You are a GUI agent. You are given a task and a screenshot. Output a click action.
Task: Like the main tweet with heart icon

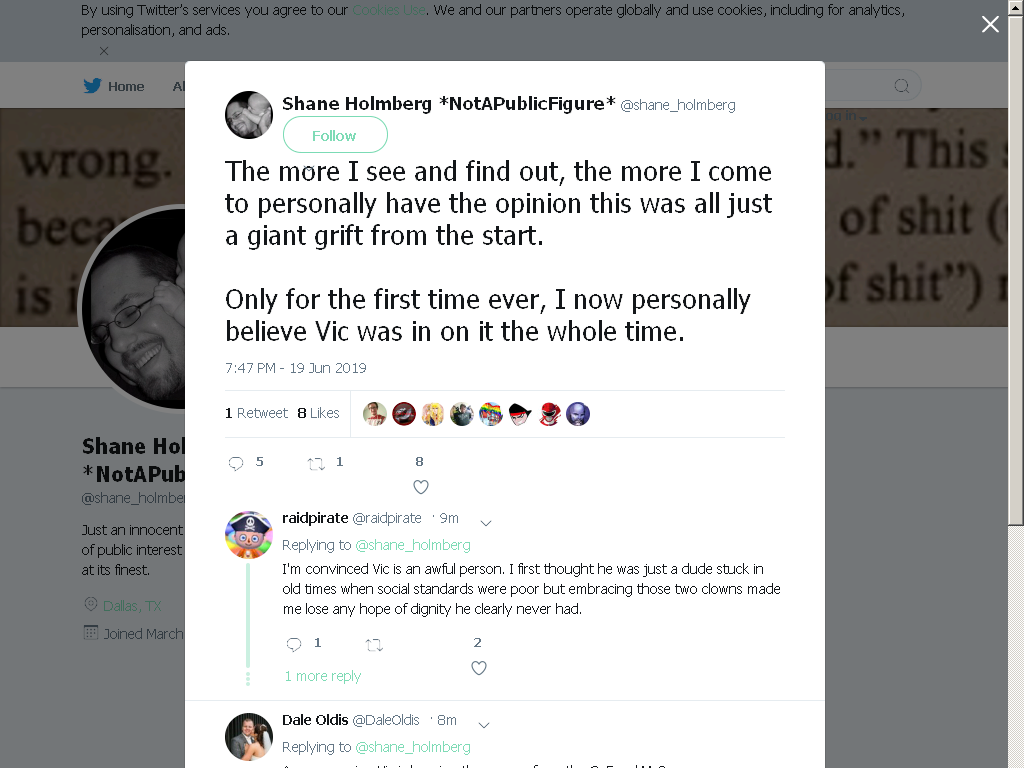(421, 487)
